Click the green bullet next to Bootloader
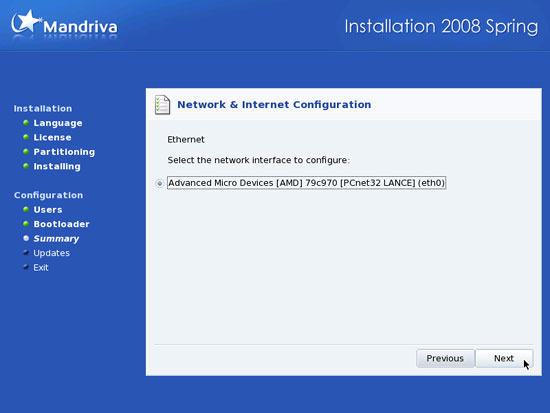Screen dimensions: 550x413 [26, 224]
